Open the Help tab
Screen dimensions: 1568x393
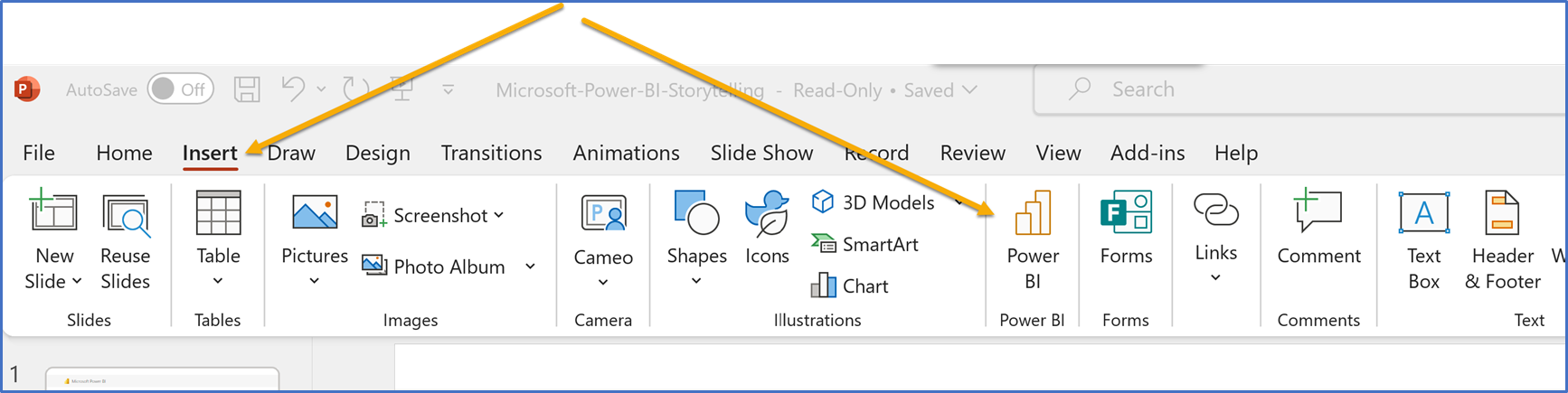(x=1236, y=153)
